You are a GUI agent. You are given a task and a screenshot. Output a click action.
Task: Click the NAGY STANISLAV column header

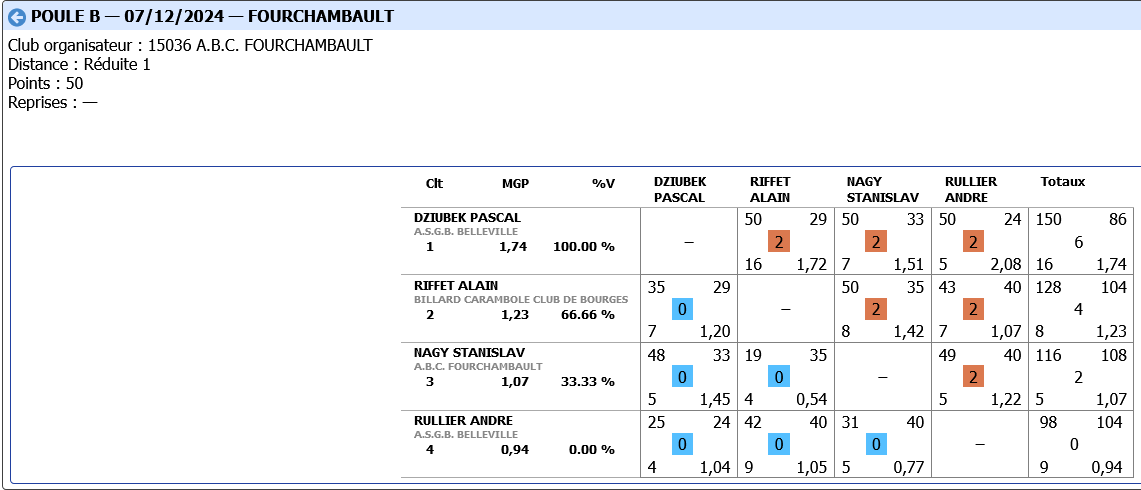pyautogui.click(x=883, y=189)
